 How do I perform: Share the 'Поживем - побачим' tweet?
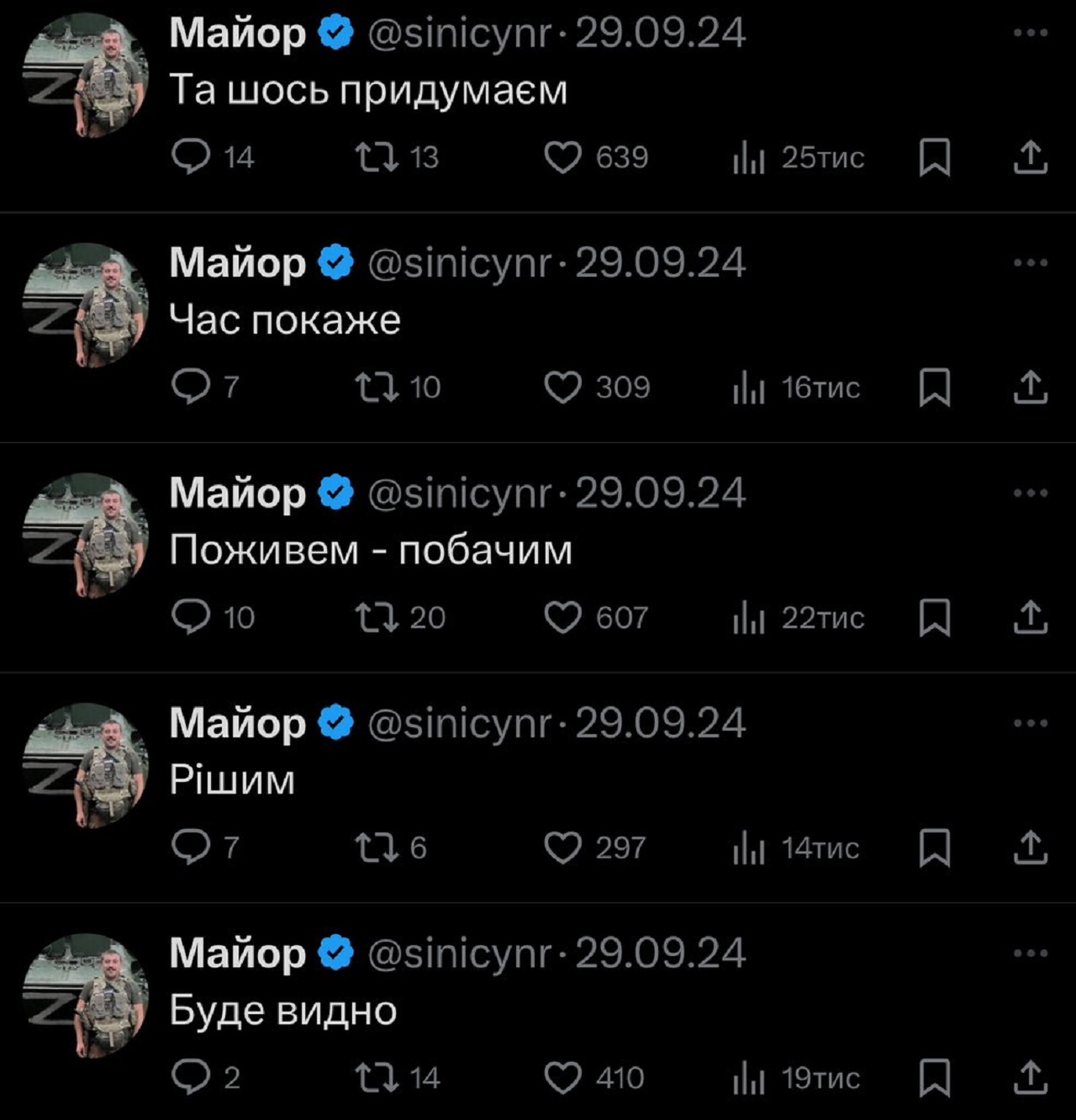pyautogui.click(x=1030, y=617)
